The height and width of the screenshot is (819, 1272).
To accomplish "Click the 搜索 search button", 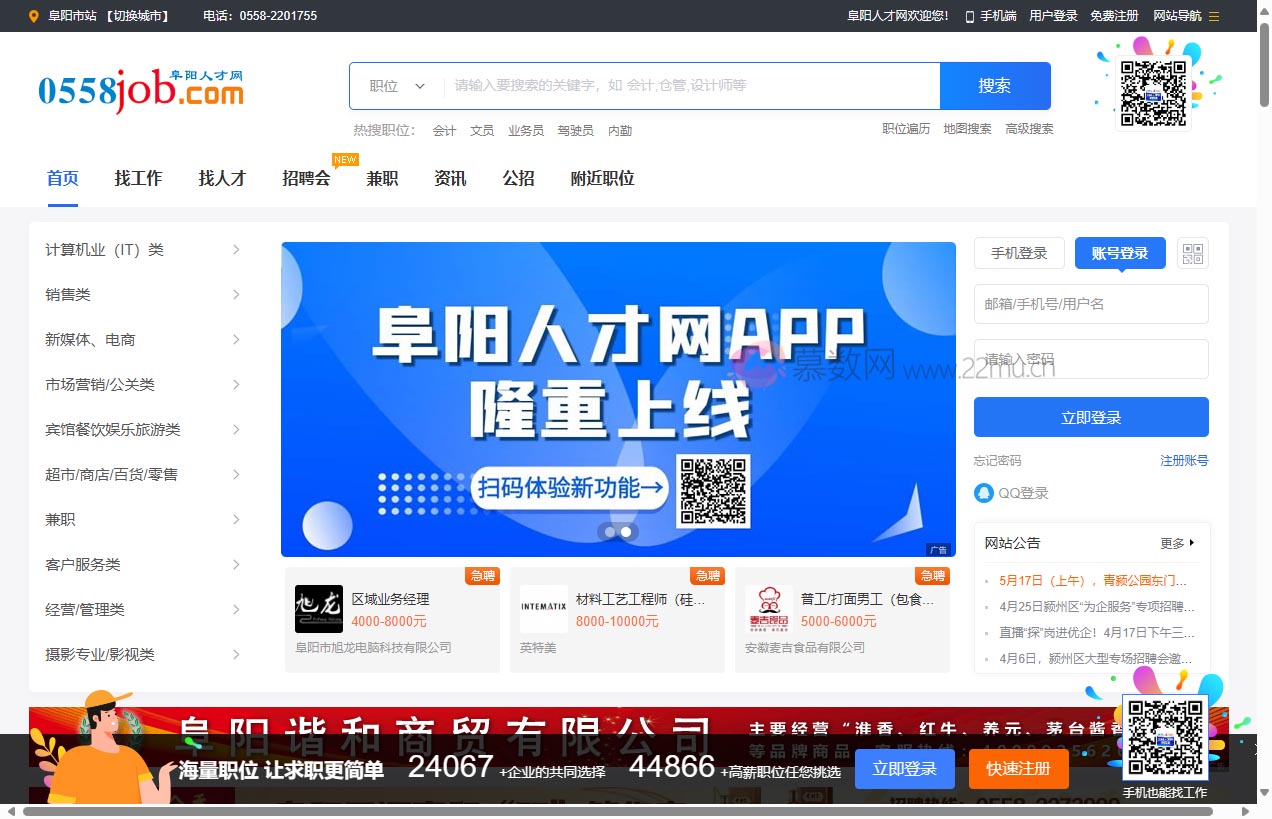I will click(x=994, y=85).
